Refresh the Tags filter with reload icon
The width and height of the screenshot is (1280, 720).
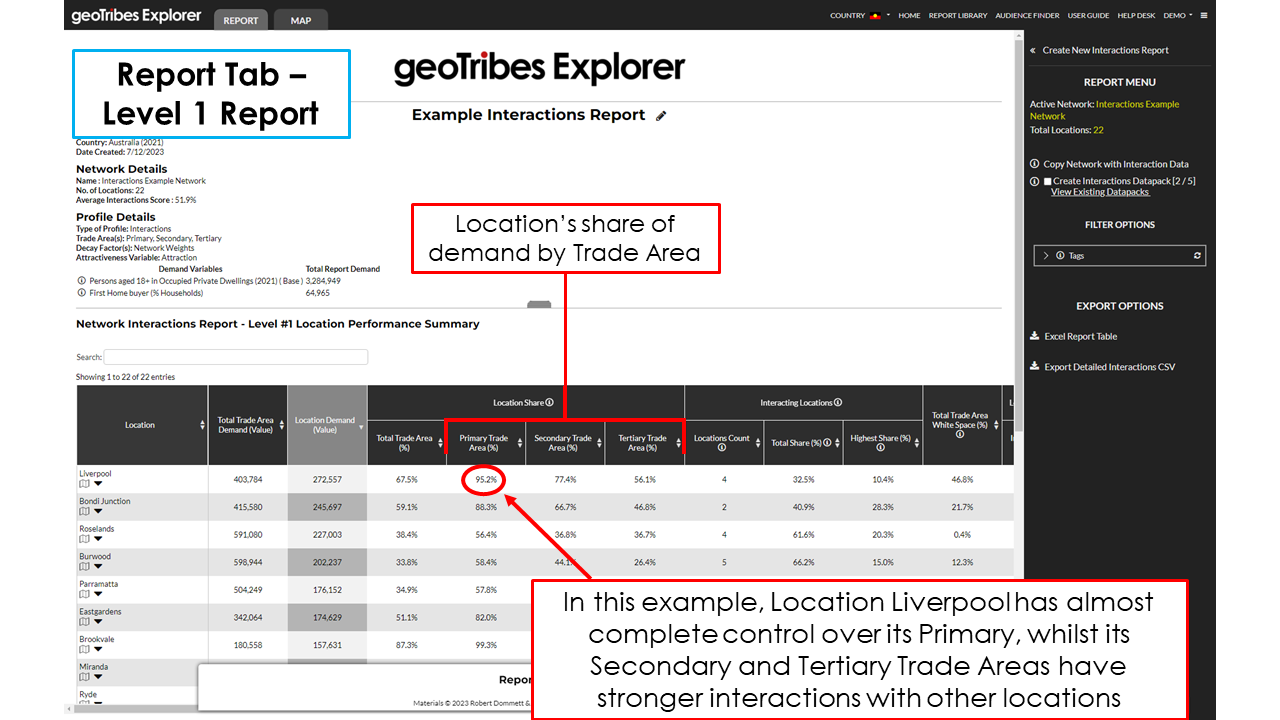1197,256
